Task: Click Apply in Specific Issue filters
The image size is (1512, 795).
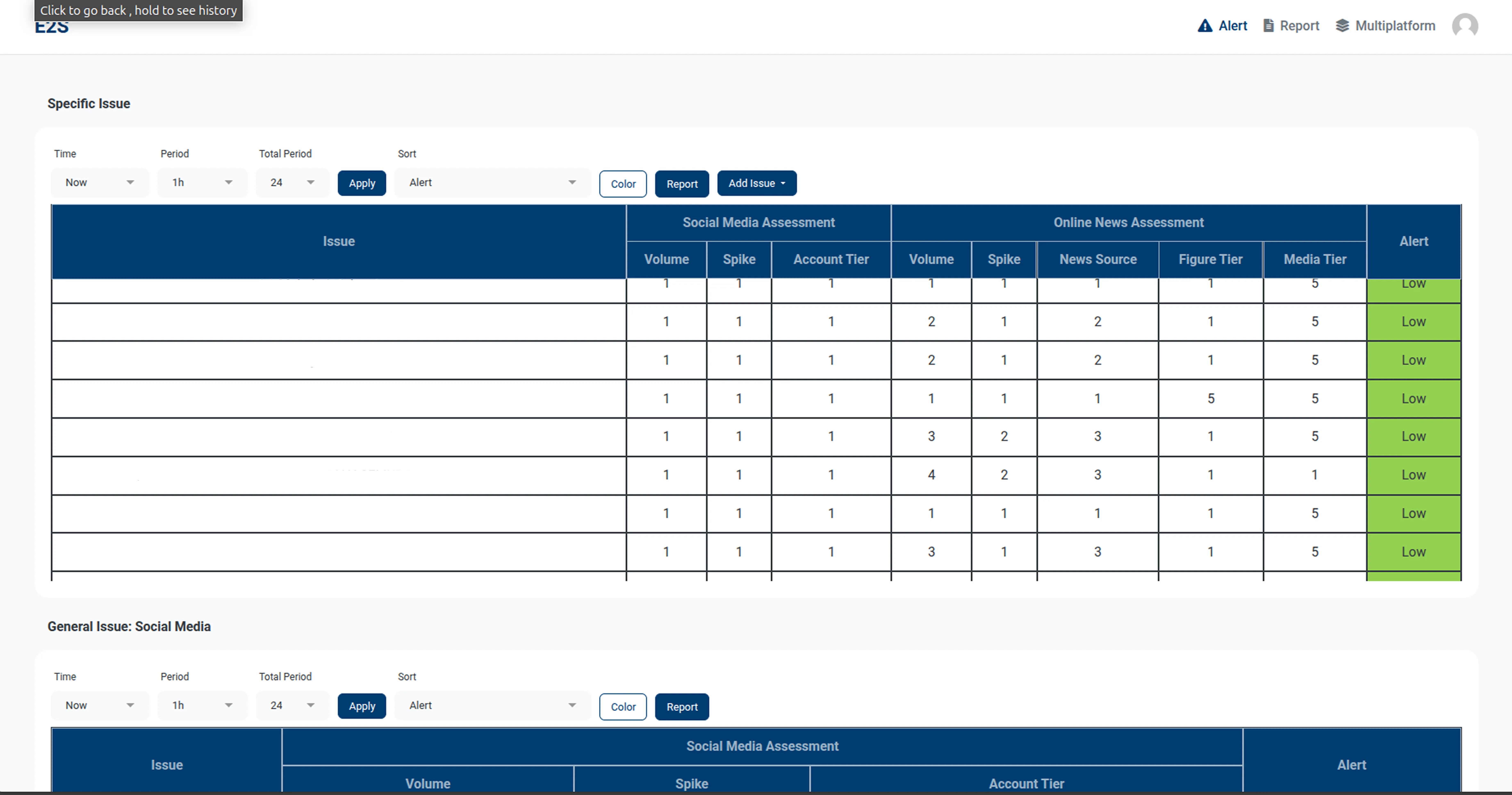Action: [x=362, y=183]
